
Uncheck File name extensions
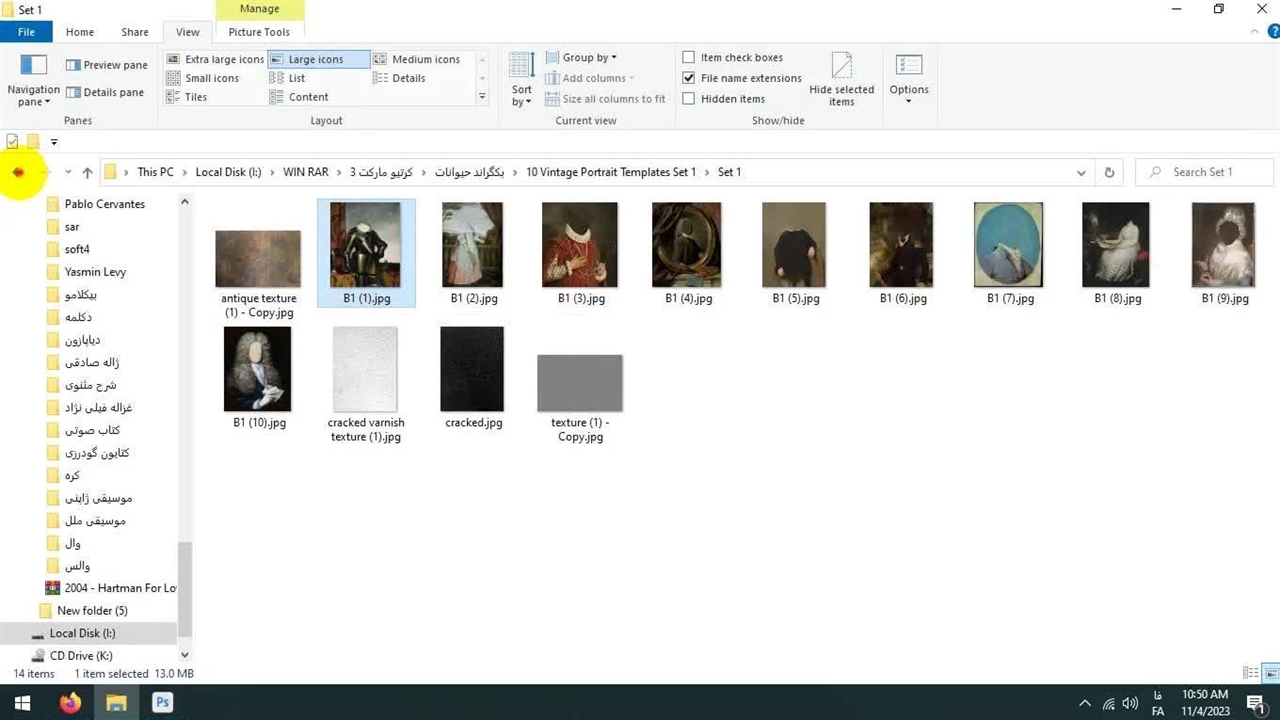pos(689,78)
